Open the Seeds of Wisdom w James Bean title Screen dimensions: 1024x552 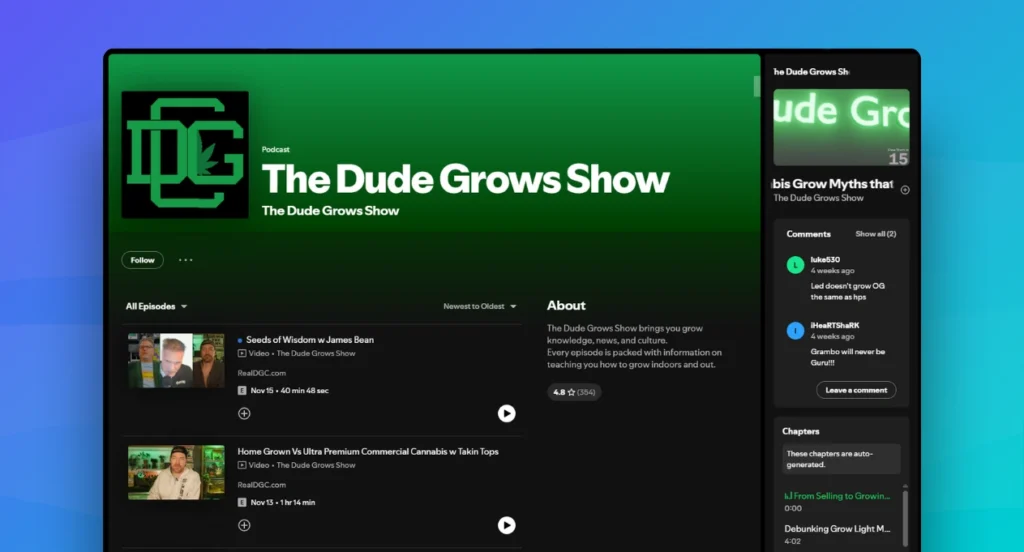click(x=310, y=340)
